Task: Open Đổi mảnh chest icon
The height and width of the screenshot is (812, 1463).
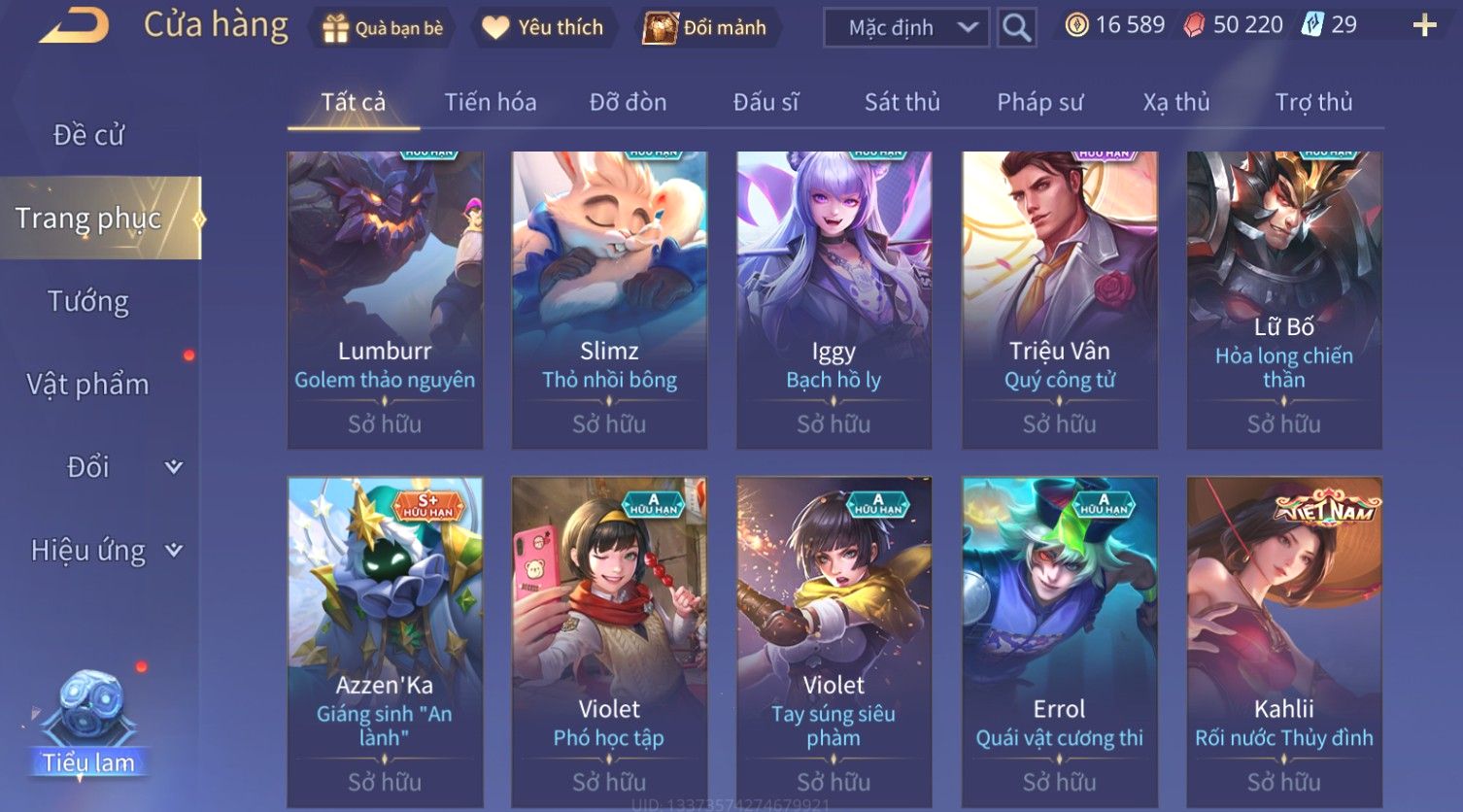Action: 660,28
